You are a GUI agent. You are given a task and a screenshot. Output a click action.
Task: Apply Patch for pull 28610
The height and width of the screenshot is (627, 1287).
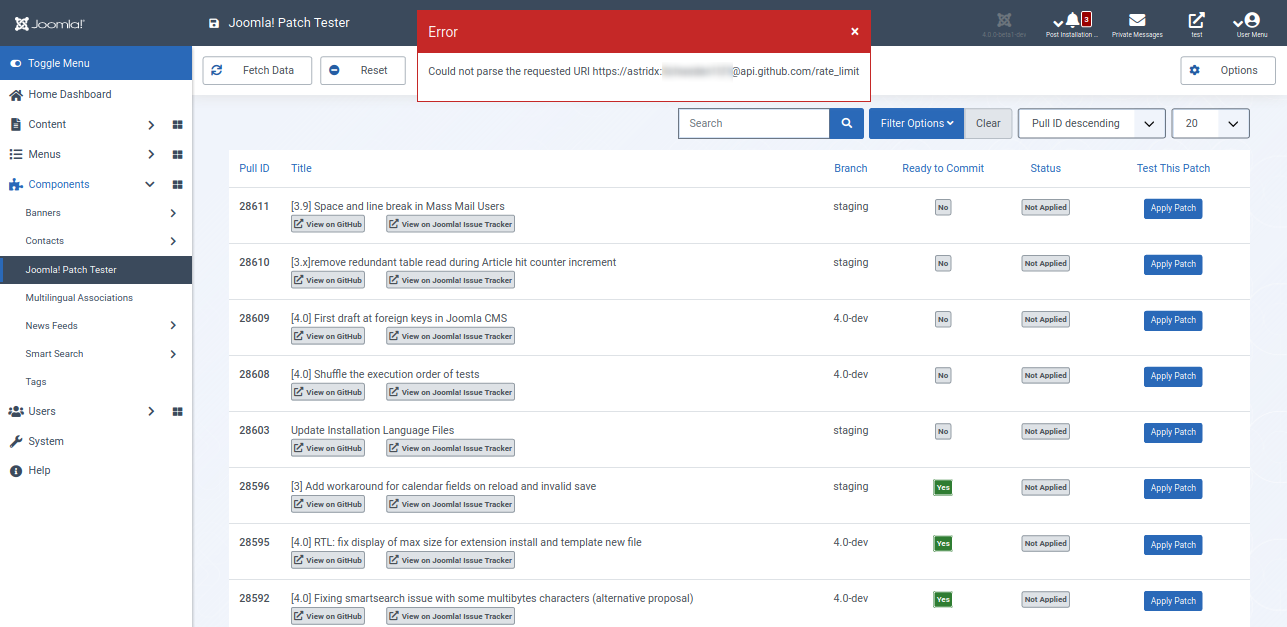pos(1173,265)
